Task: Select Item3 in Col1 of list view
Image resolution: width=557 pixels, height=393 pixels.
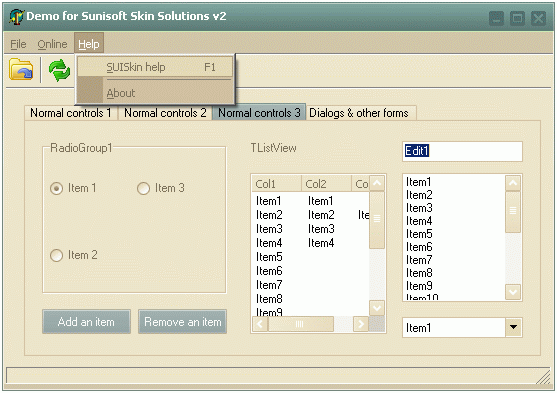Action: pyautogui.click(x=269, y=229)
